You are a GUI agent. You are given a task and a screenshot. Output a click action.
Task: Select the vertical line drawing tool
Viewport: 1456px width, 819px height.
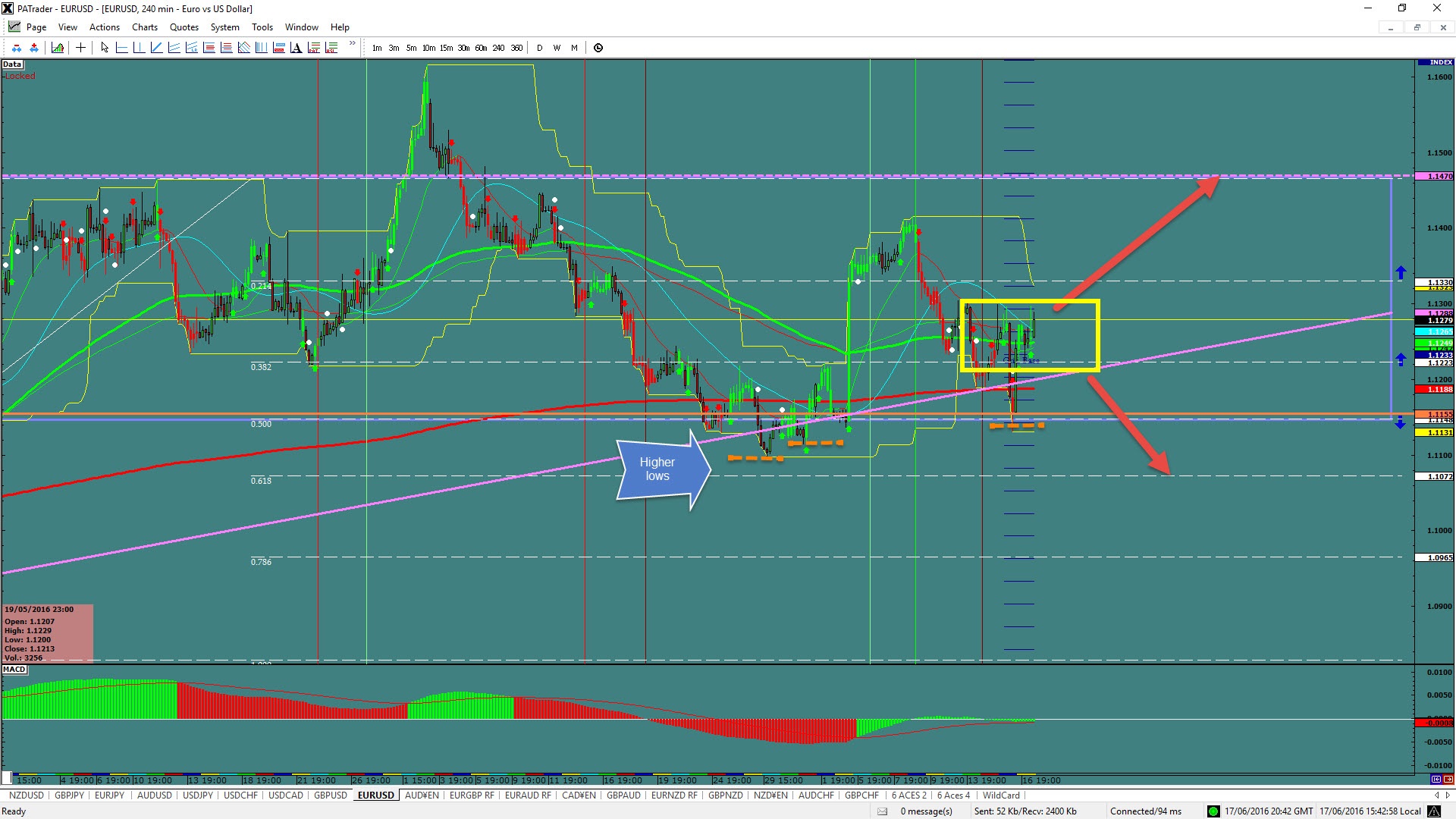[139, 48]
